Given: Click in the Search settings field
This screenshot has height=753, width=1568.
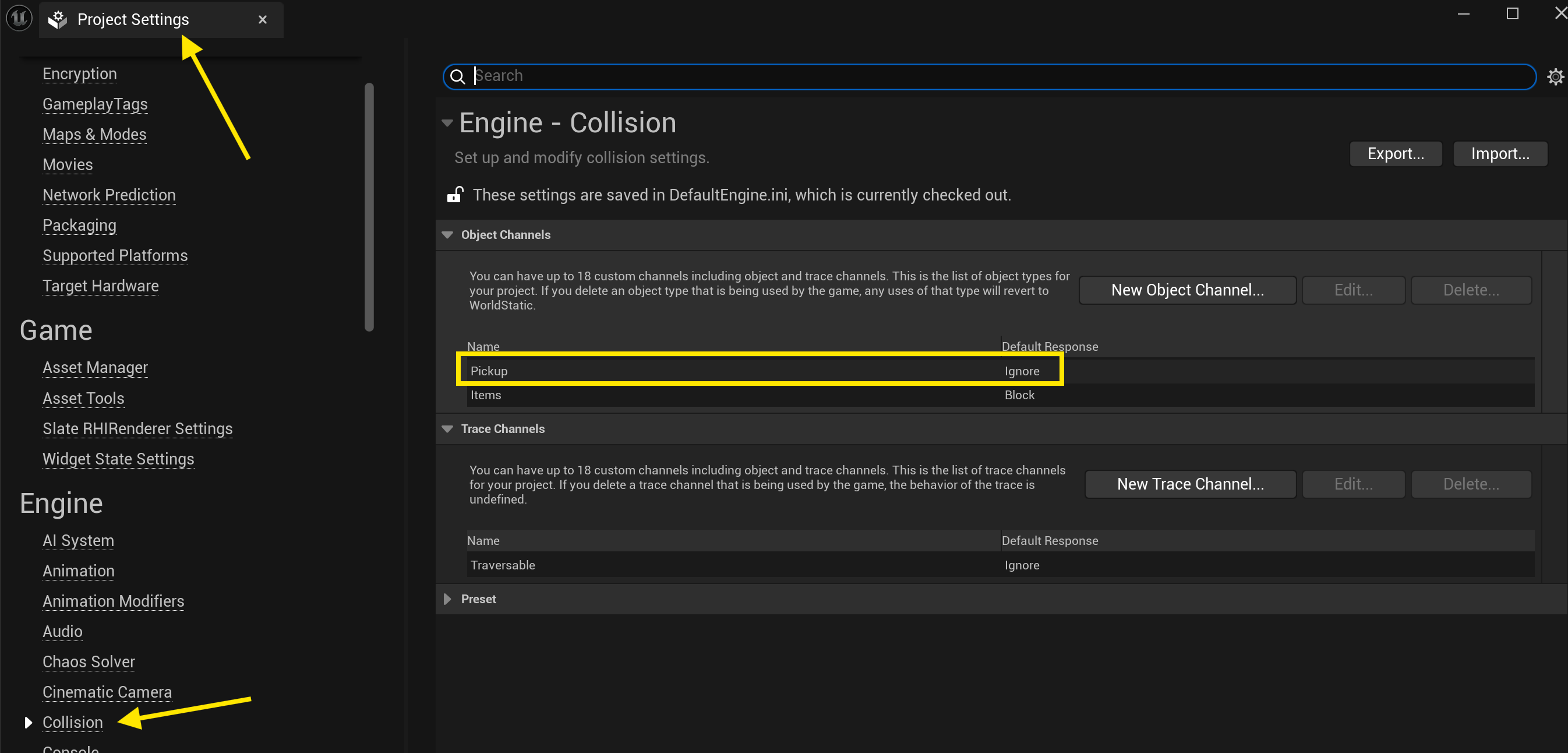Looking at the screenshot, I should [974, 76].
